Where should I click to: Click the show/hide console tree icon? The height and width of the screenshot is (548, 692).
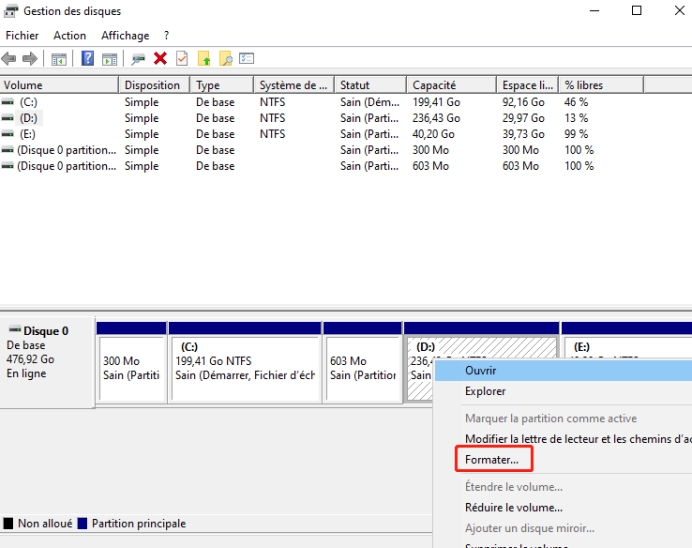59,59
